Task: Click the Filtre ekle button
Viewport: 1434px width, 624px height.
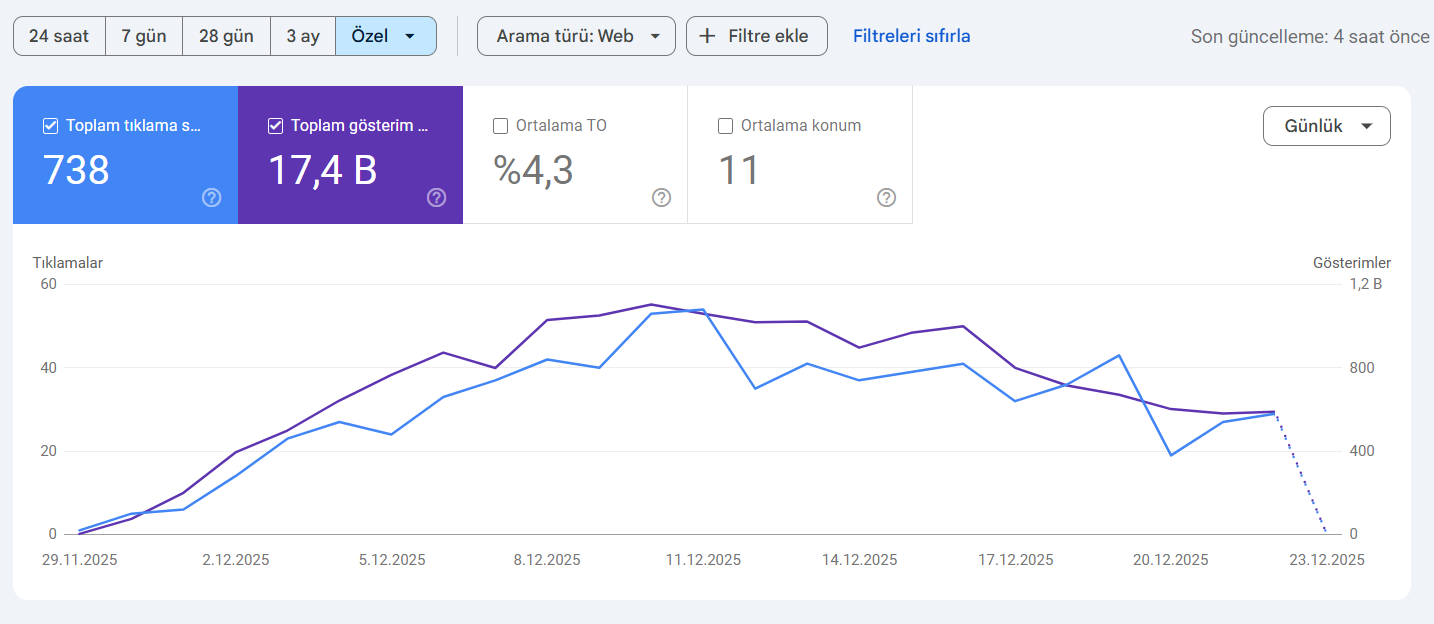Action: tap(756, 36)
